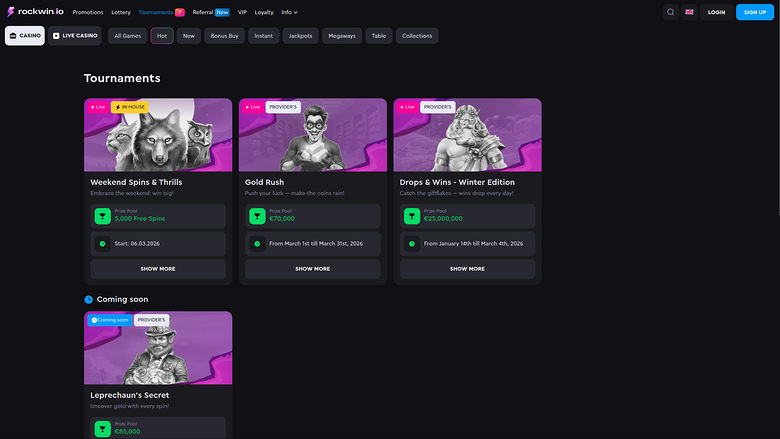780x439 pixels.
Task: Click the clock icon beside Start: 06.03.2026
Action: pos(102,244)
